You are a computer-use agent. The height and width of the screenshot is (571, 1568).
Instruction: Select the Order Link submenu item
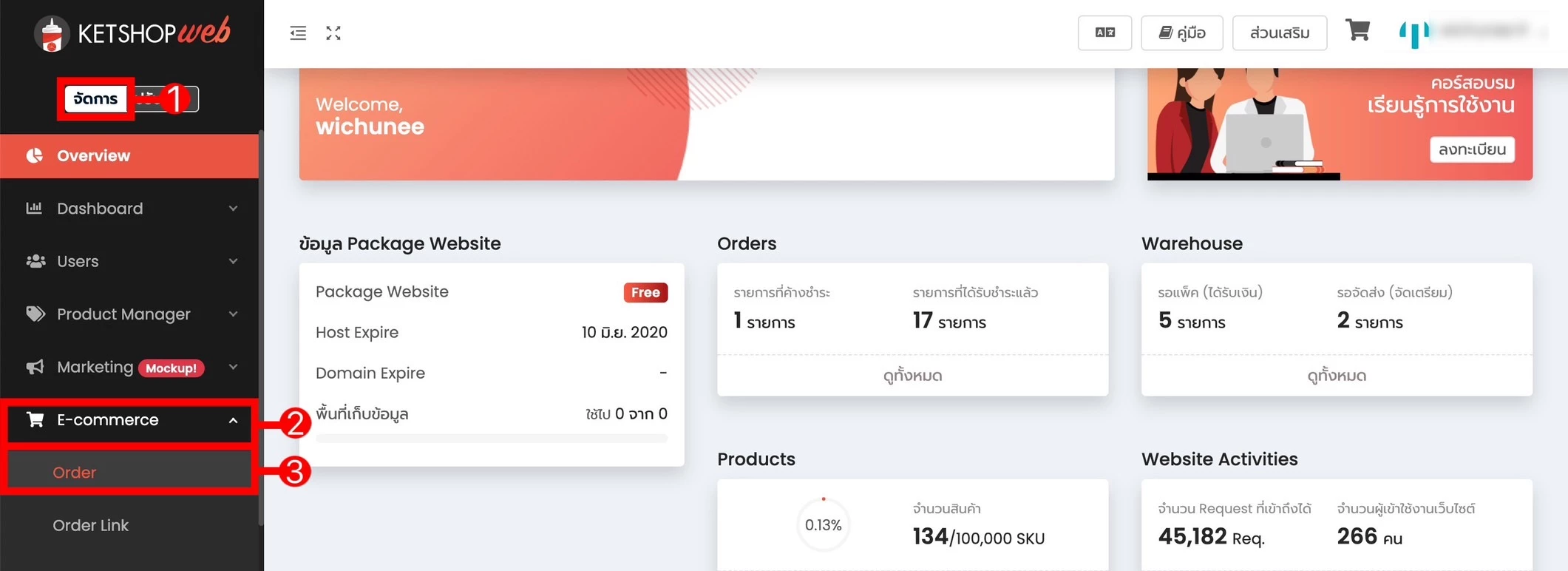pos(90,525)
